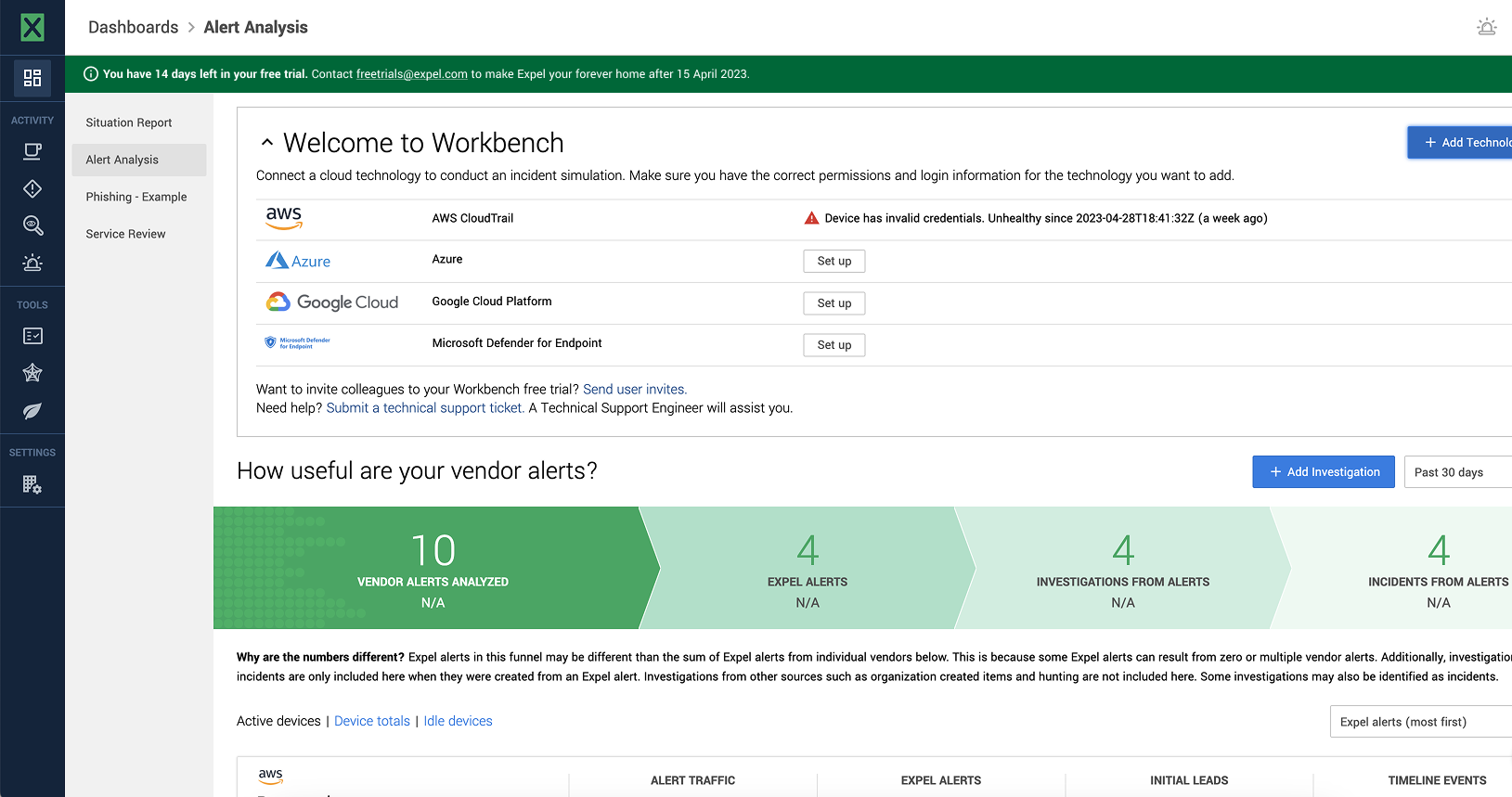
Task: Go to Situation Report
Action: [129, 122]
